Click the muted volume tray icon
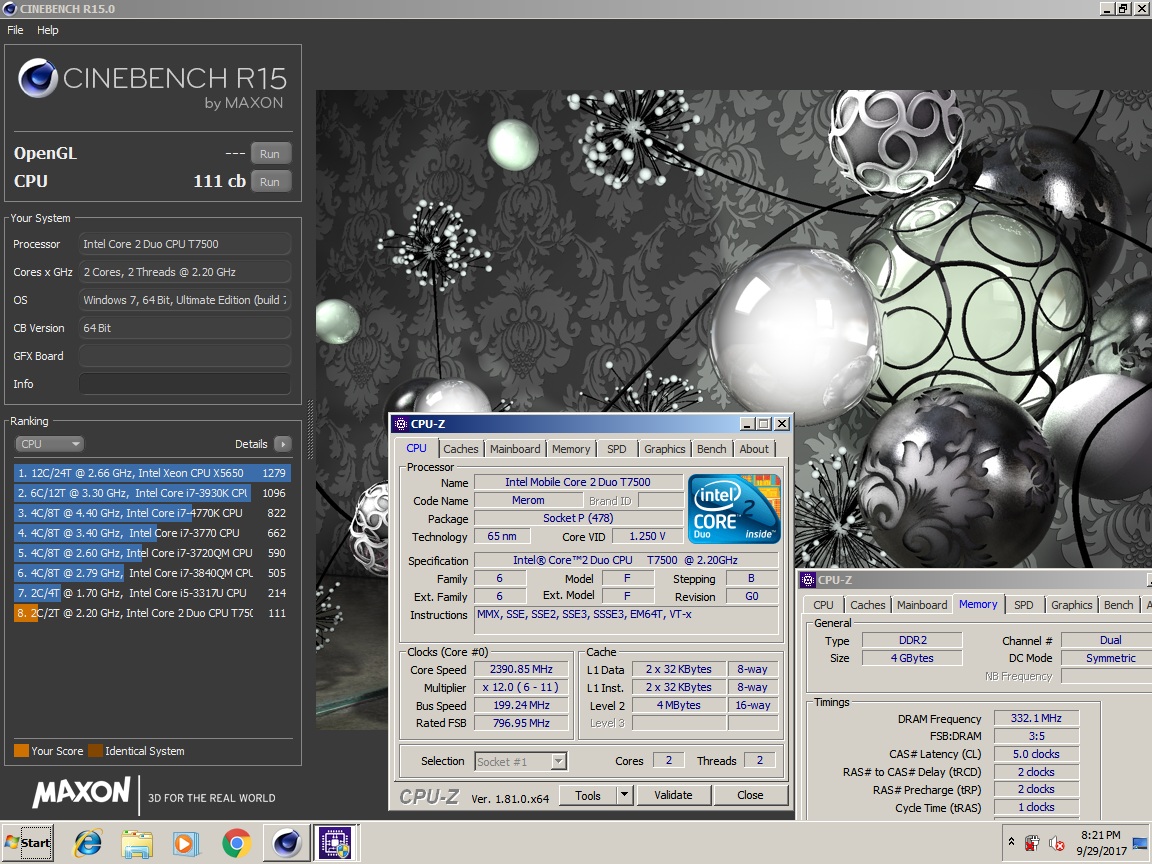Image resolution: width=1152 pixels, height=864 pixels. click(x=1056, y=843)
